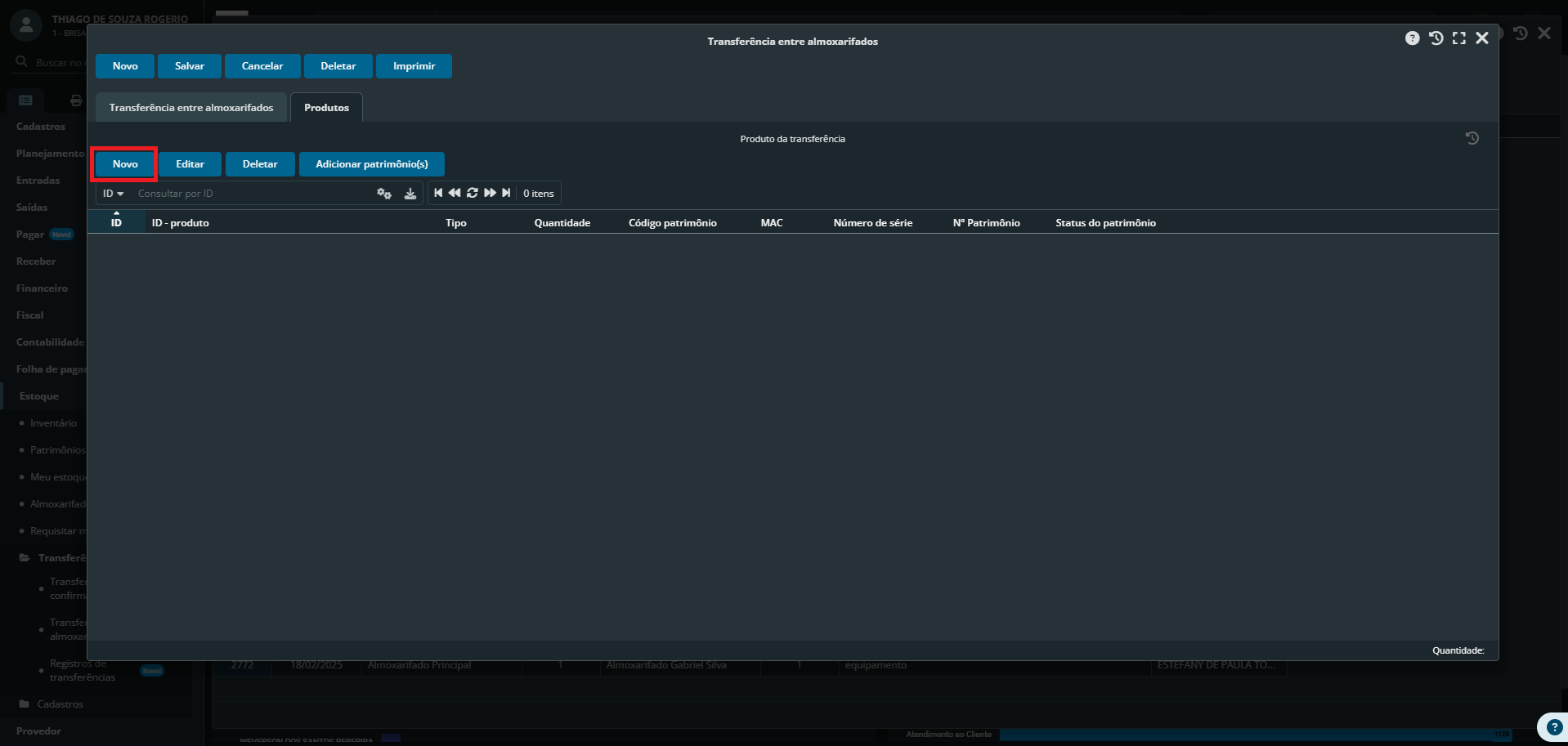Go to the next page of results

tap(490, 193)
